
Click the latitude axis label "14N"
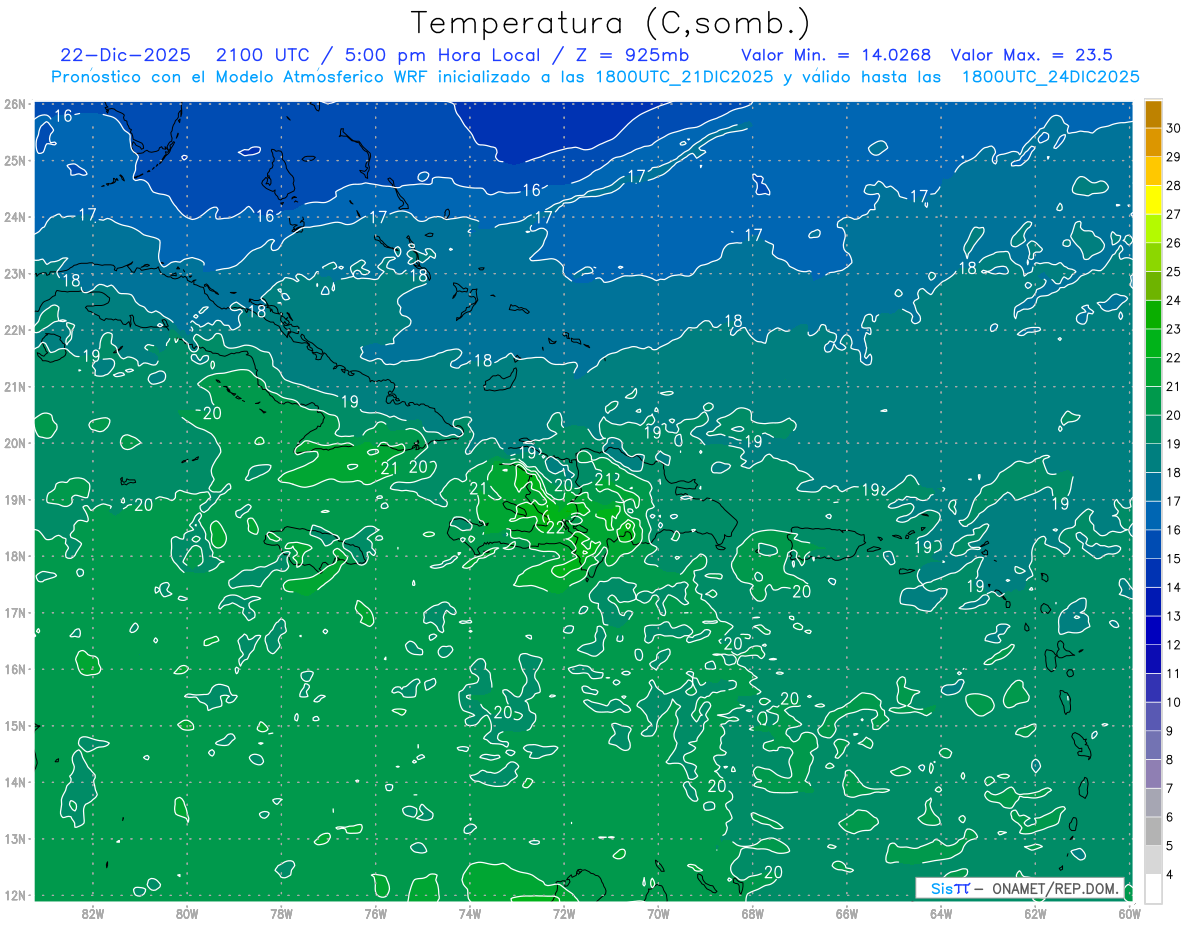[15, 782]
